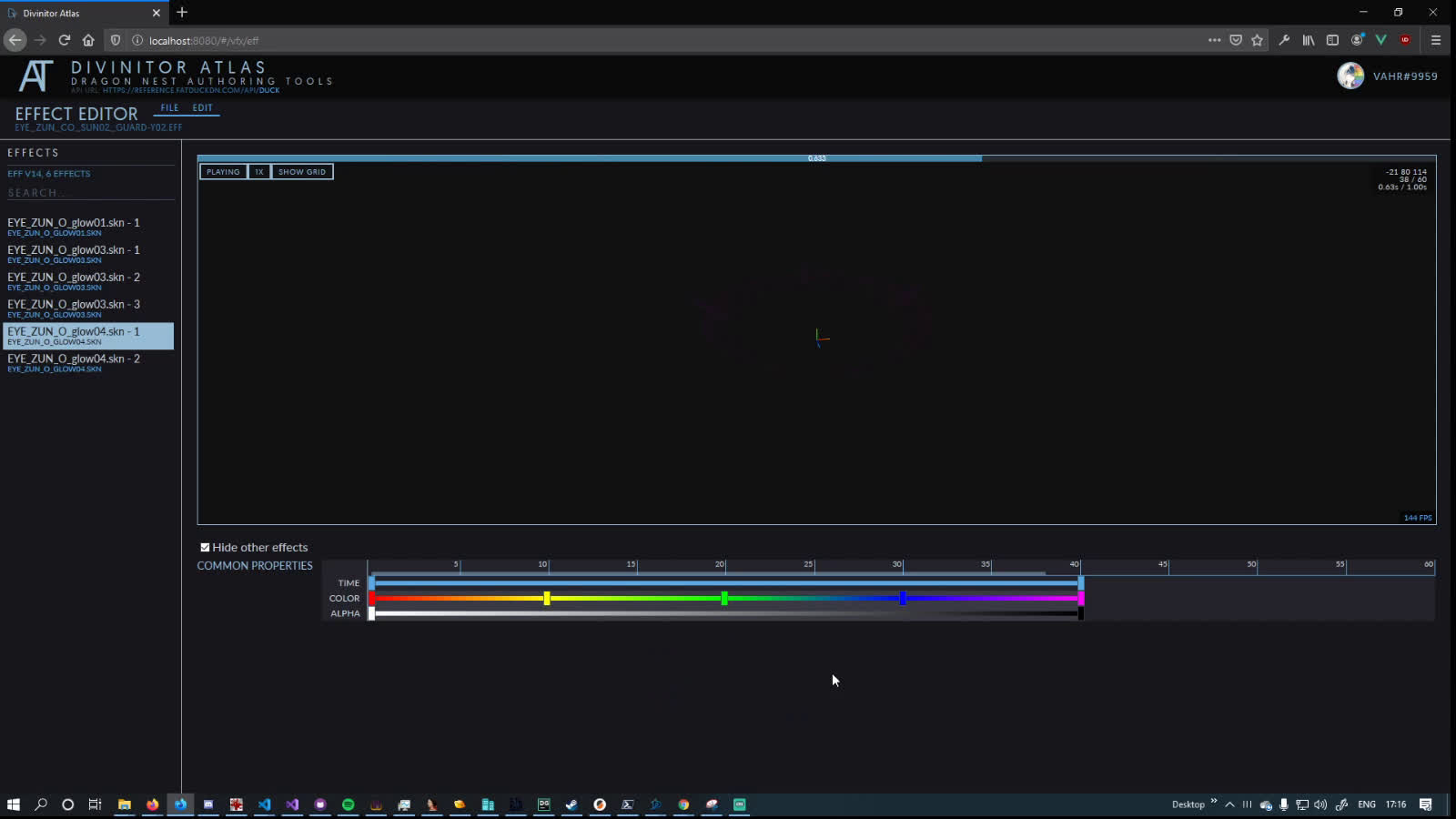1456x819 pixels.
Task: Select the green keyframe on the COLOR track
Action: tap(723, 598)
